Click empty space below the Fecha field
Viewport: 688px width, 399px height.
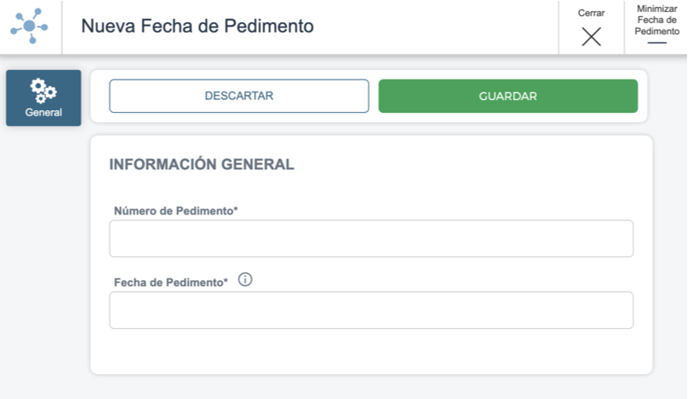point(371,351)
